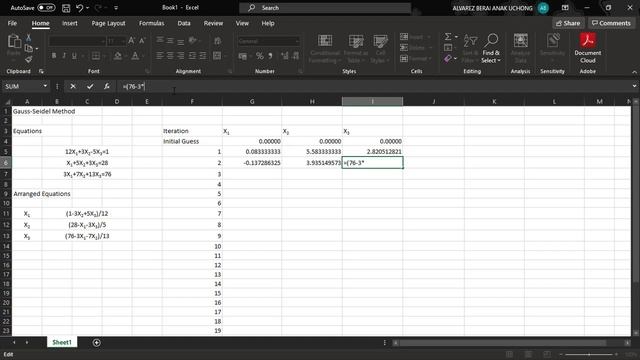Click the Analyze Data icon

[520, 48]
